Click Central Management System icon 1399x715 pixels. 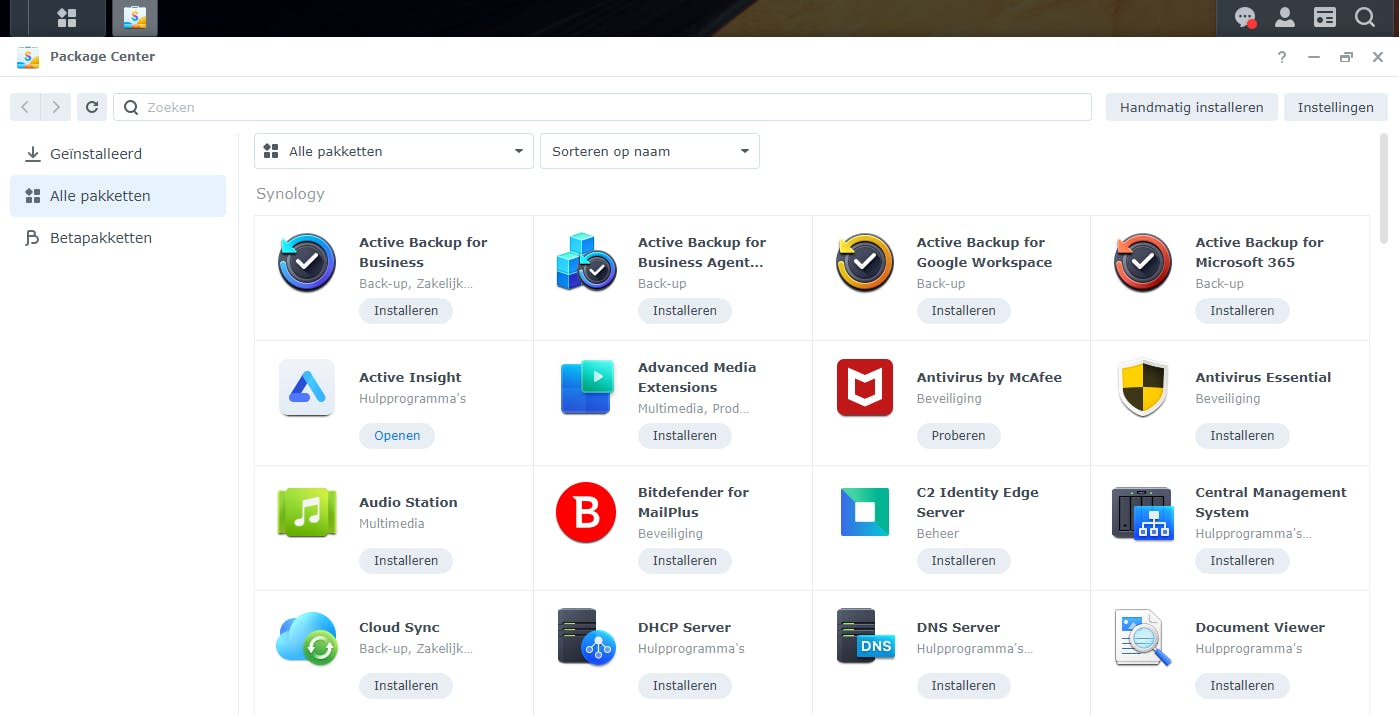[x=1143, y=513]
